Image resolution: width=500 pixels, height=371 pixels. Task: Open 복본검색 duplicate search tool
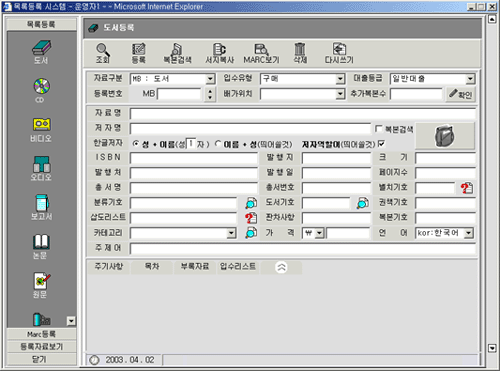pyautogui.click(x=177, y=53)
